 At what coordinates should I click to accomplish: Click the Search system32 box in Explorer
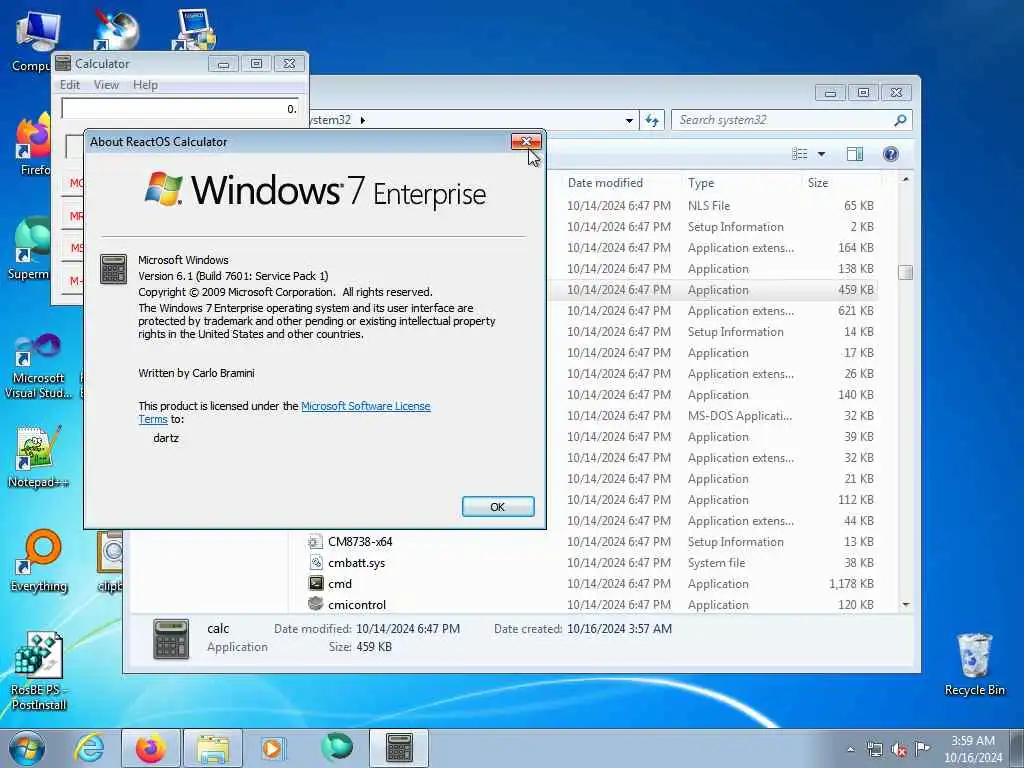tap(782, 120)
